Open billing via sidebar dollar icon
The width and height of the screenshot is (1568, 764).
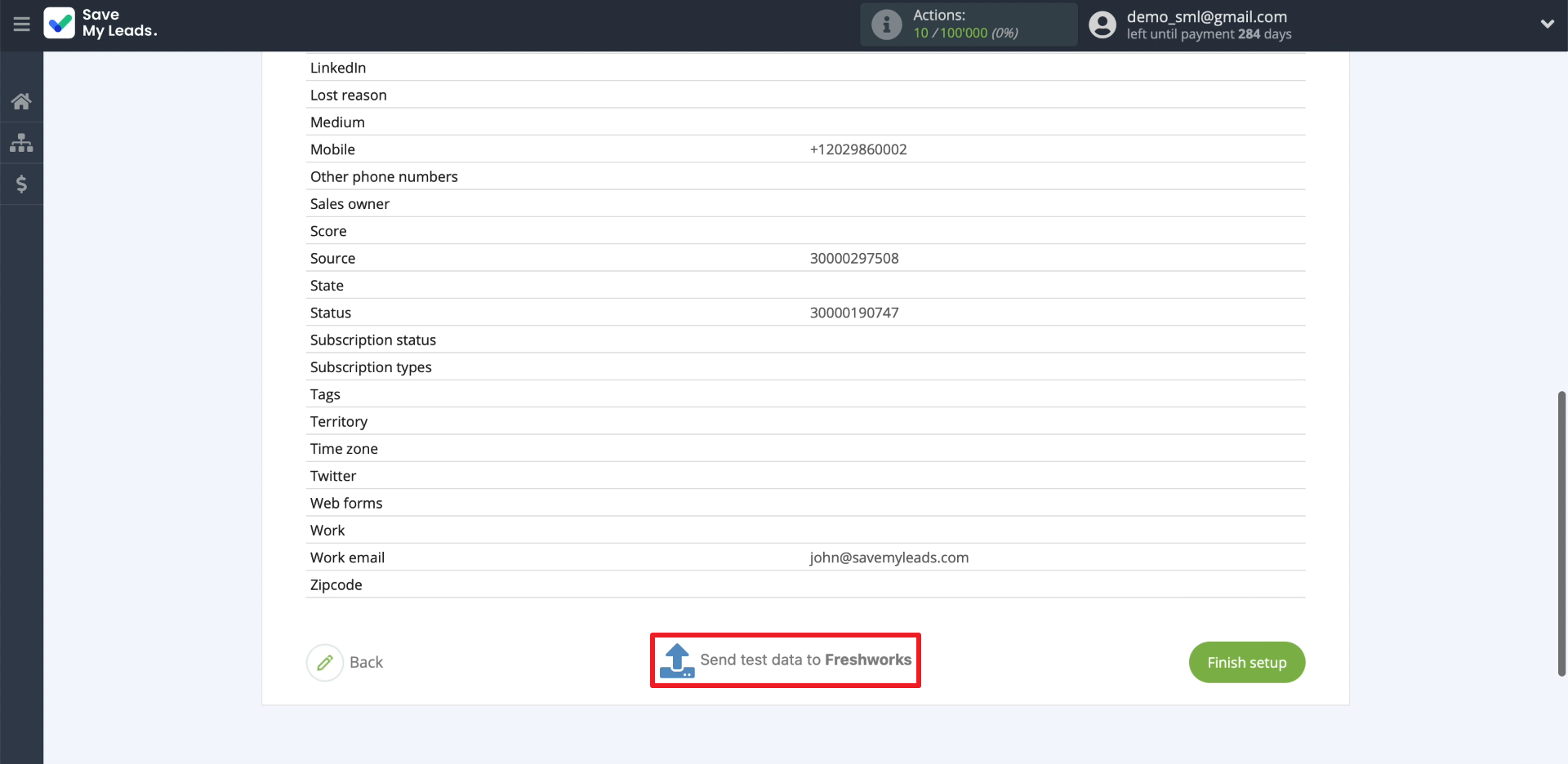[x=21, y=184]
